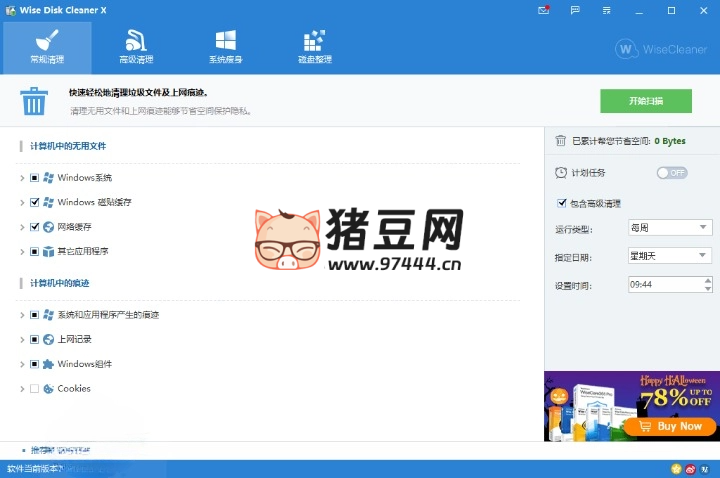This screenshot has height=478, width=720.
Task: Click the large blue trash can icon
Action: click(34, 101)
